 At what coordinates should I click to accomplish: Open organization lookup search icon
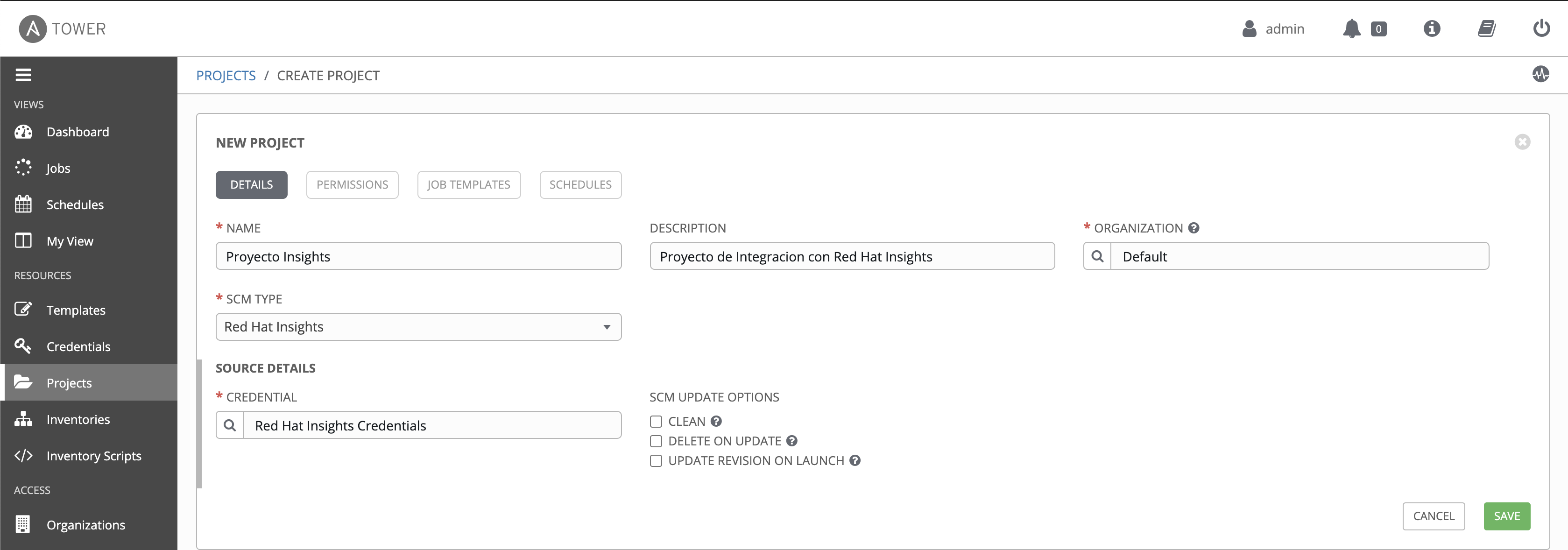[1097, 256]
